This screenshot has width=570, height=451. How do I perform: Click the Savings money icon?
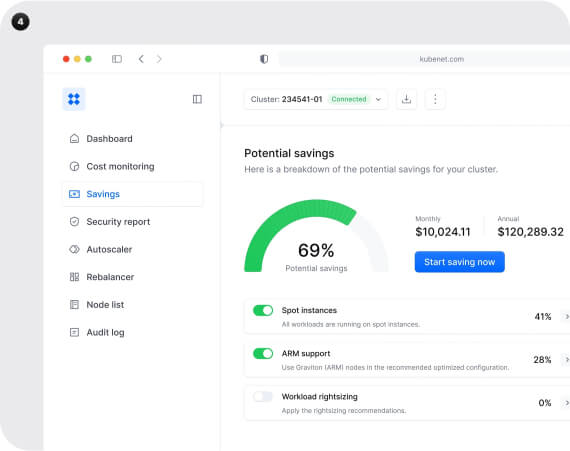[x=74, y=194]
